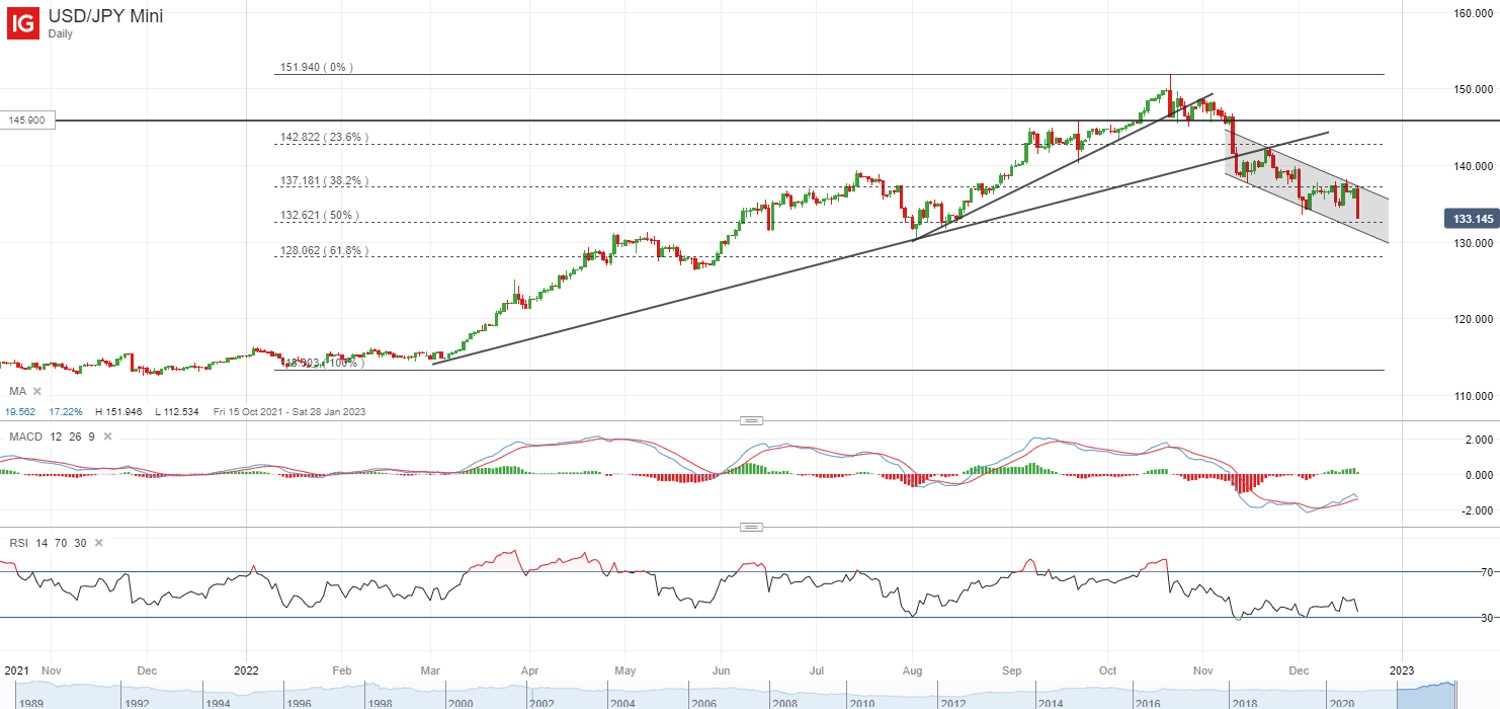The width and height of the screenshot is (1500, 709).
Task: Close the MACD indicator panel
Action: 107,437
